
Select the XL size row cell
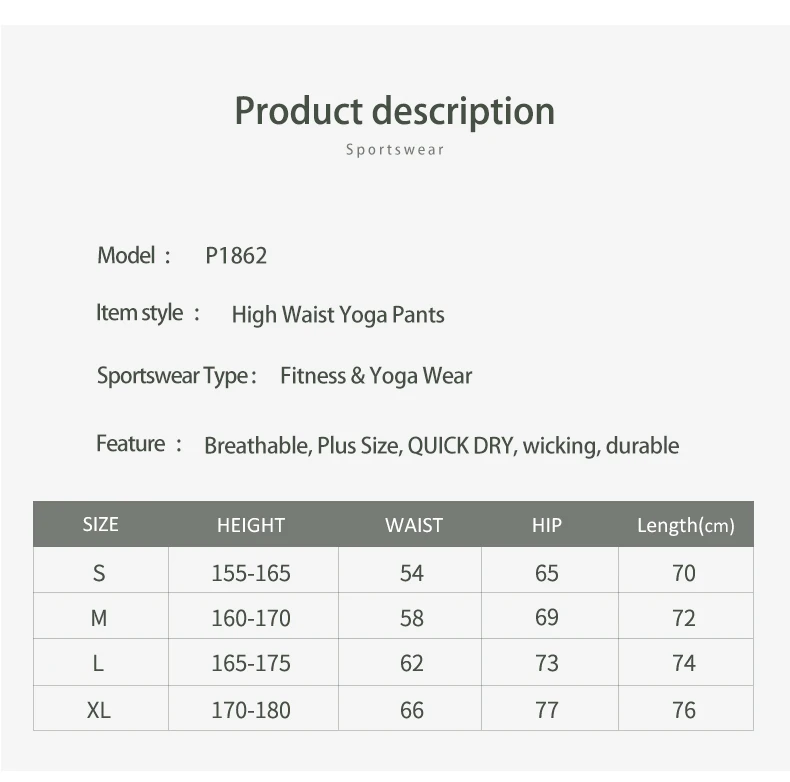pyautogui.click(x=99, y=710)
